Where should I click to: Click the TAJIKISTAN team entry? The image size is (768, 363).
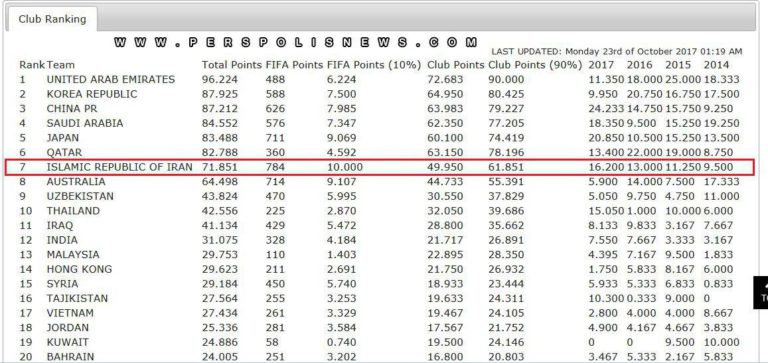[77, 298]
